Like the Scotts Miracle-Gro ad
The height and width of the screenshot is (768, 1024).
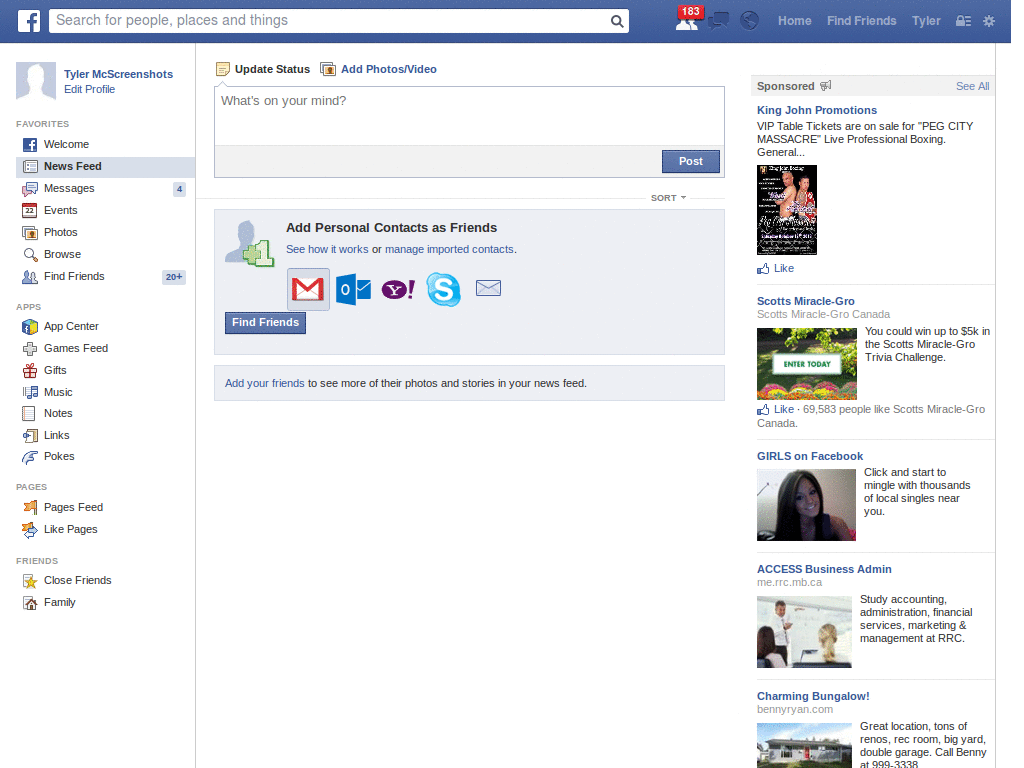775,409
